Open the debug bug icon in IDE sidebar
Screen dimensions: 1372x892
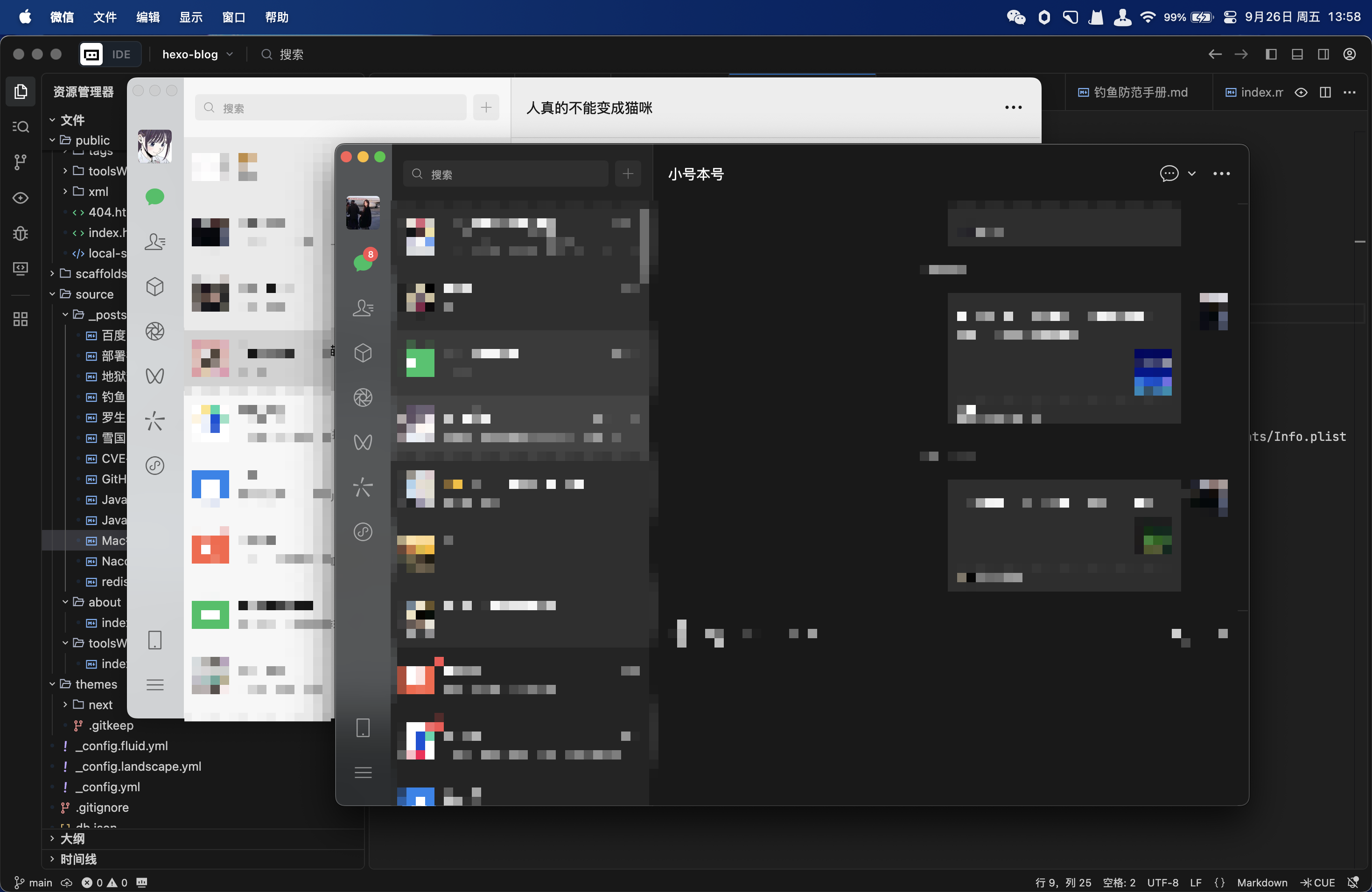pyautogui.click(x=21, y=233)
